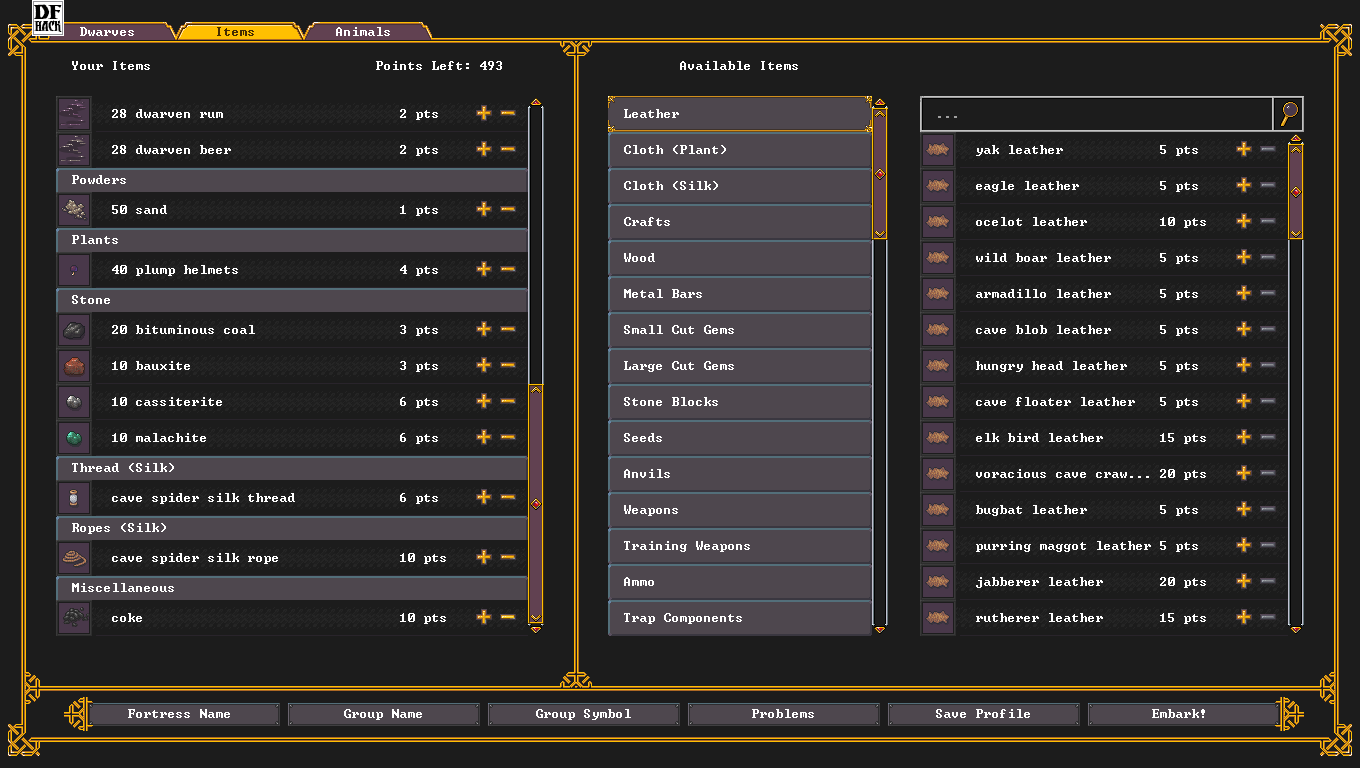1360x768 pixels.
Task: Open the Seeds category
Action: (740, 438)
